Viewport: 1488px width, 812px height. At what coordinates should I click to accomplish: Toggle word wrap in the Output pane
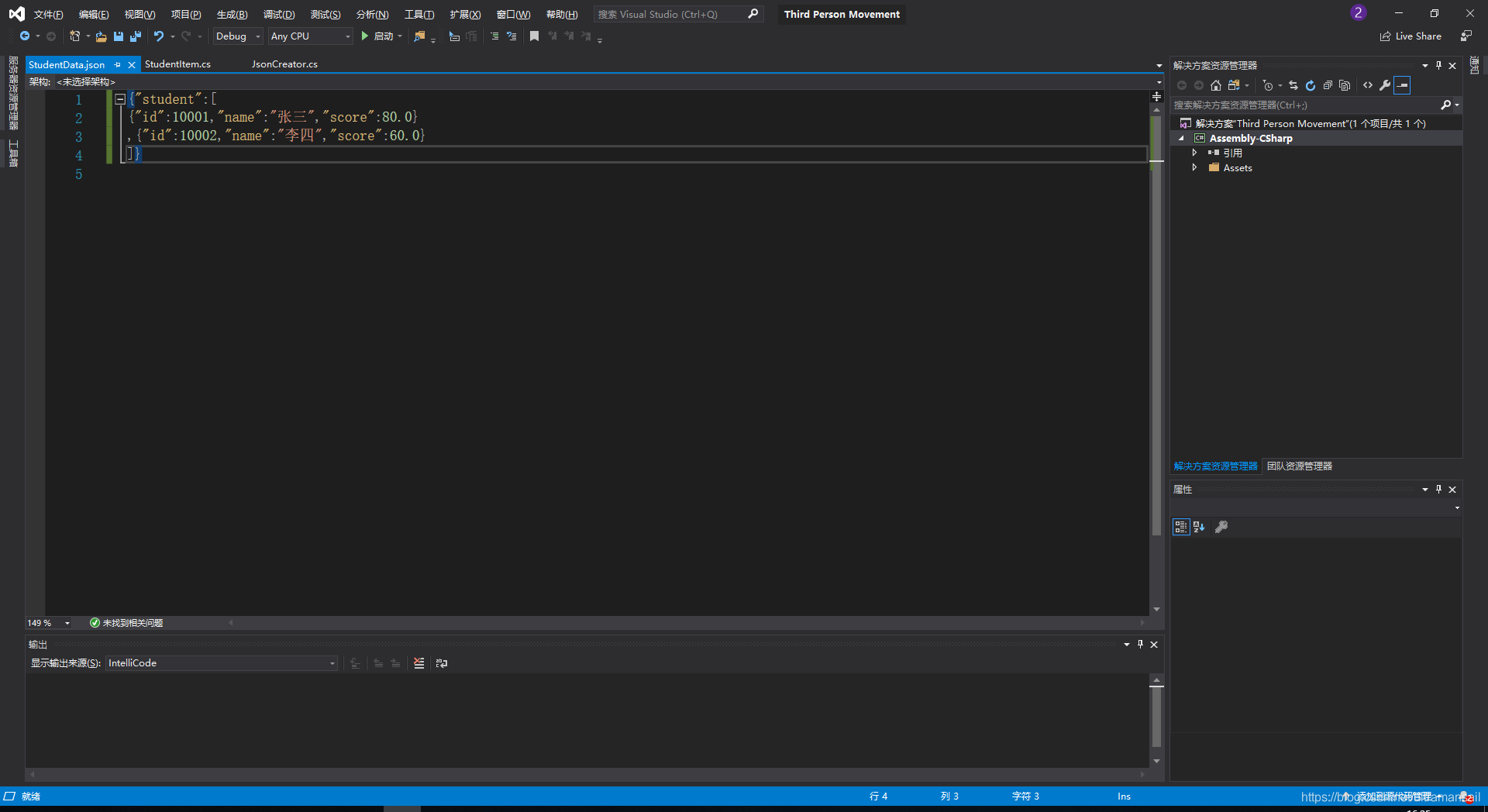click(440, 663)
